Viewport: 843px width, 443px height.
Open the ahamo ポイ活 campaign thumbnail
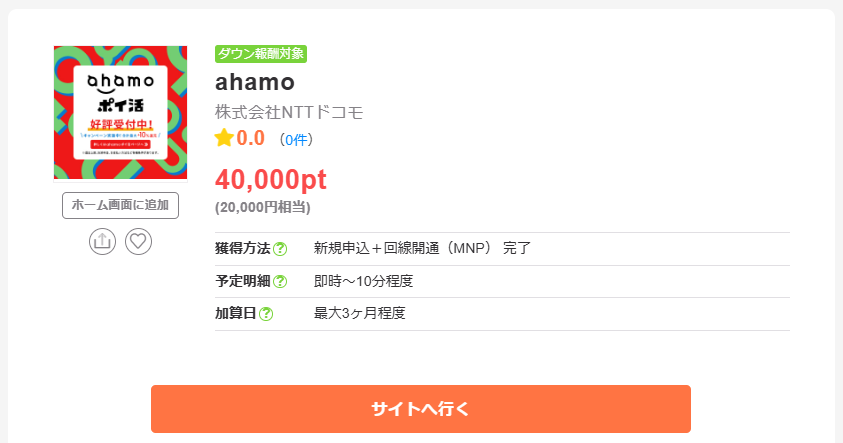click(120, 112)
